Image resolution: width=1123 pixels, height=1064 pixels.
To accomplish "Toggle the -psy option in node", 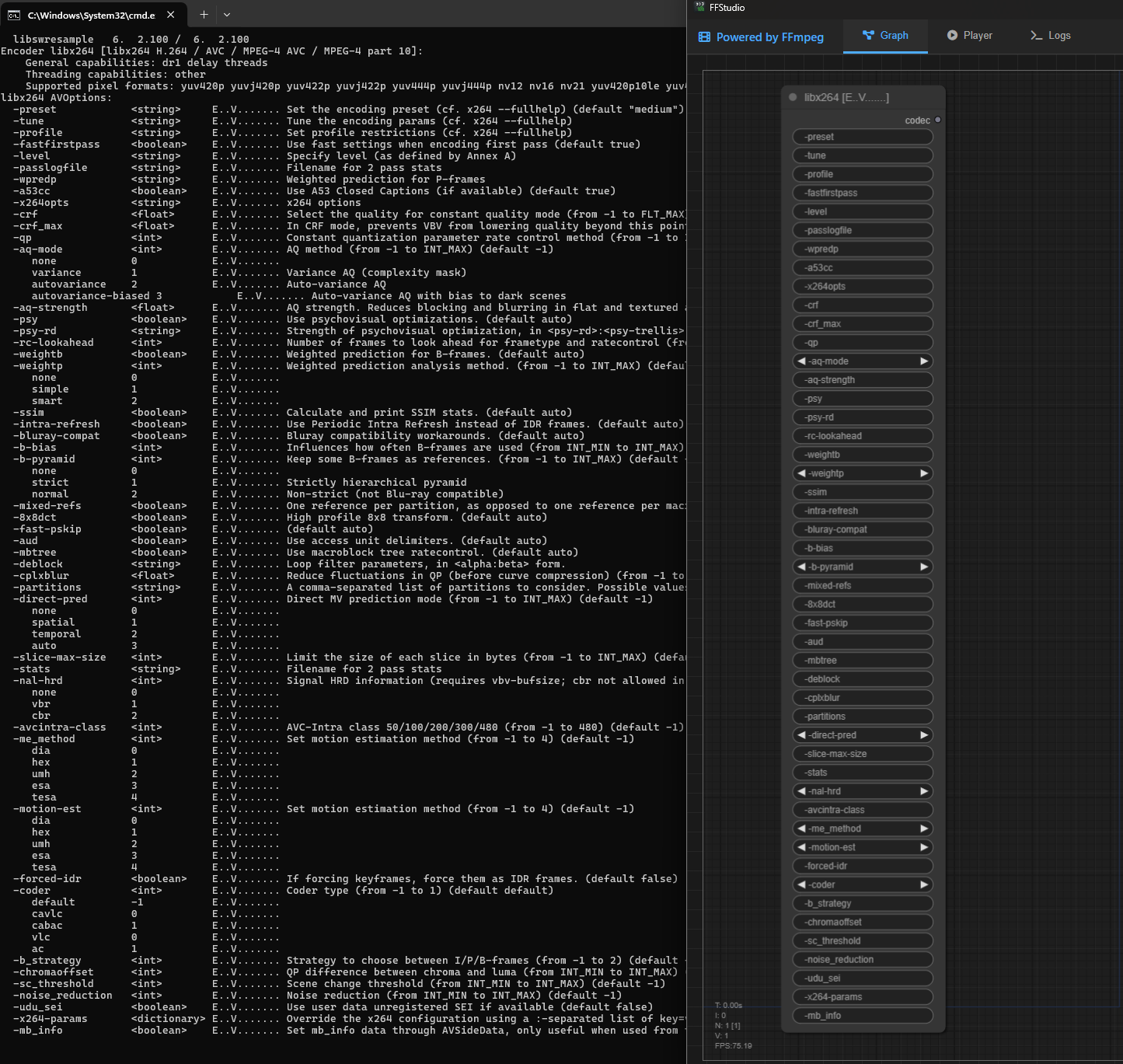I will coord(863,399).
